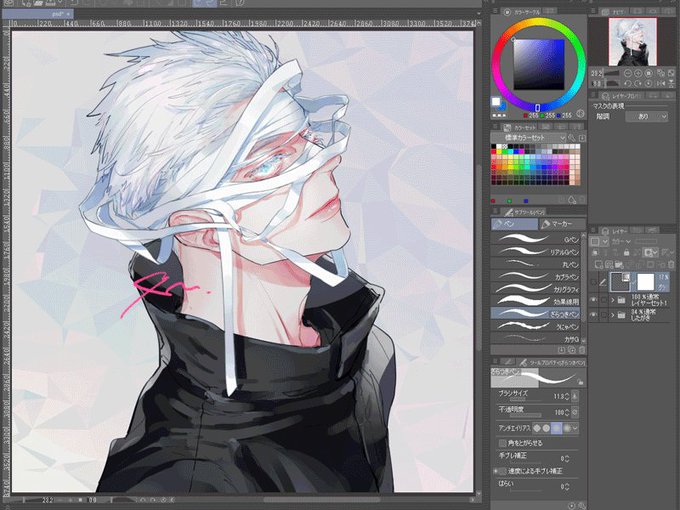This screenshot has width=680, height=510.
Task: Click the duplicate sub tool icon
Action: 572,350
